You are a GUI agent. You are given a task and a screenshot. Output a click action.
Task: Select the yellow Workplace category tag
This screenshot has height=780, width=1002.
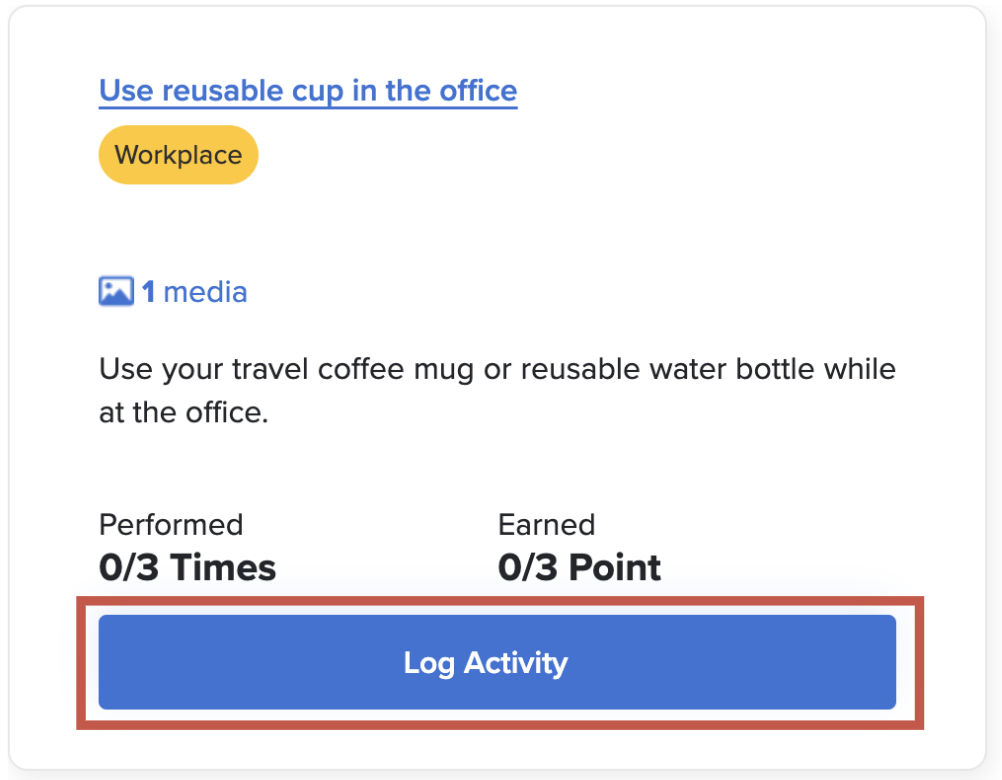coord(178,155)
